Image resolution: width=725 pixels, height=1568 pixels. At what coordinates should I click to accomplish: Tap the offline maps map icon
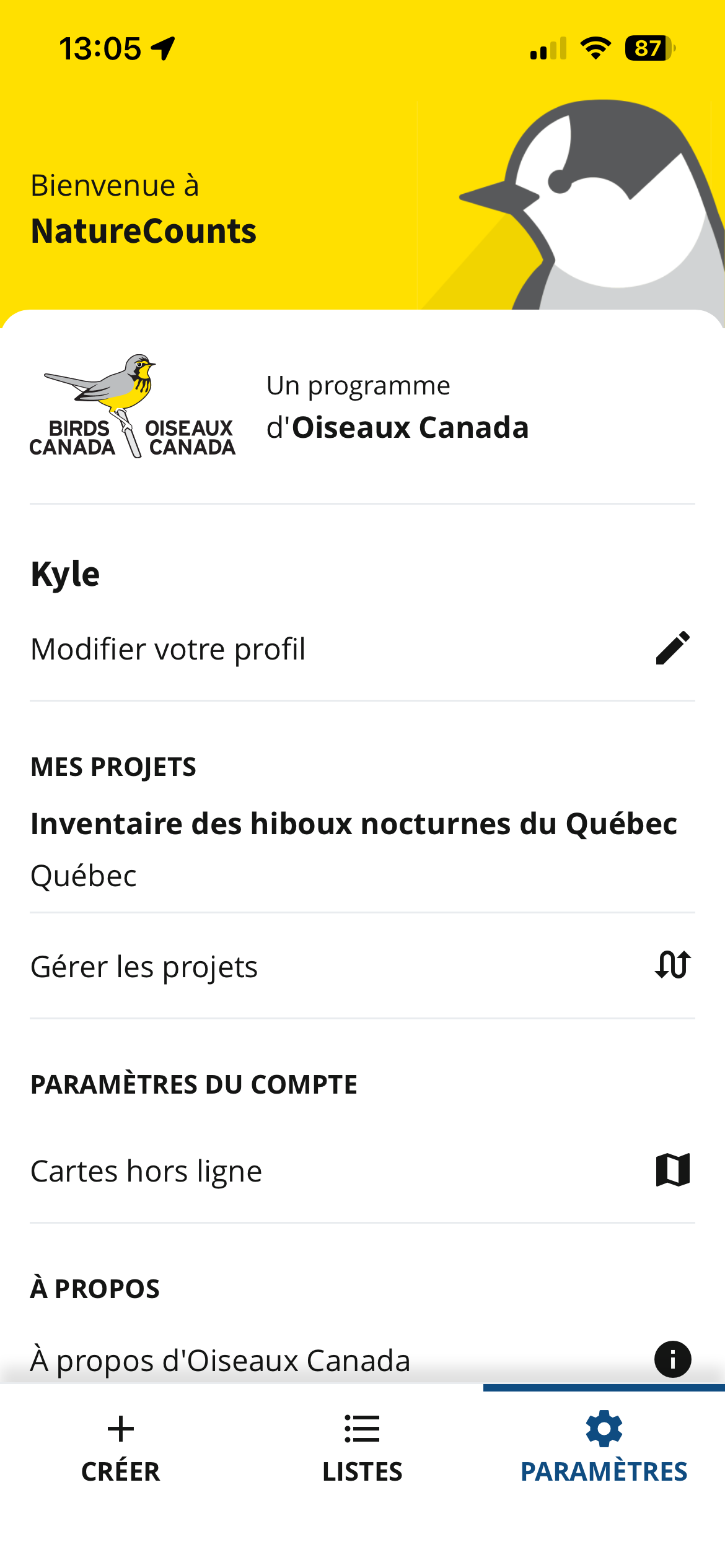tap(672, 1170)
